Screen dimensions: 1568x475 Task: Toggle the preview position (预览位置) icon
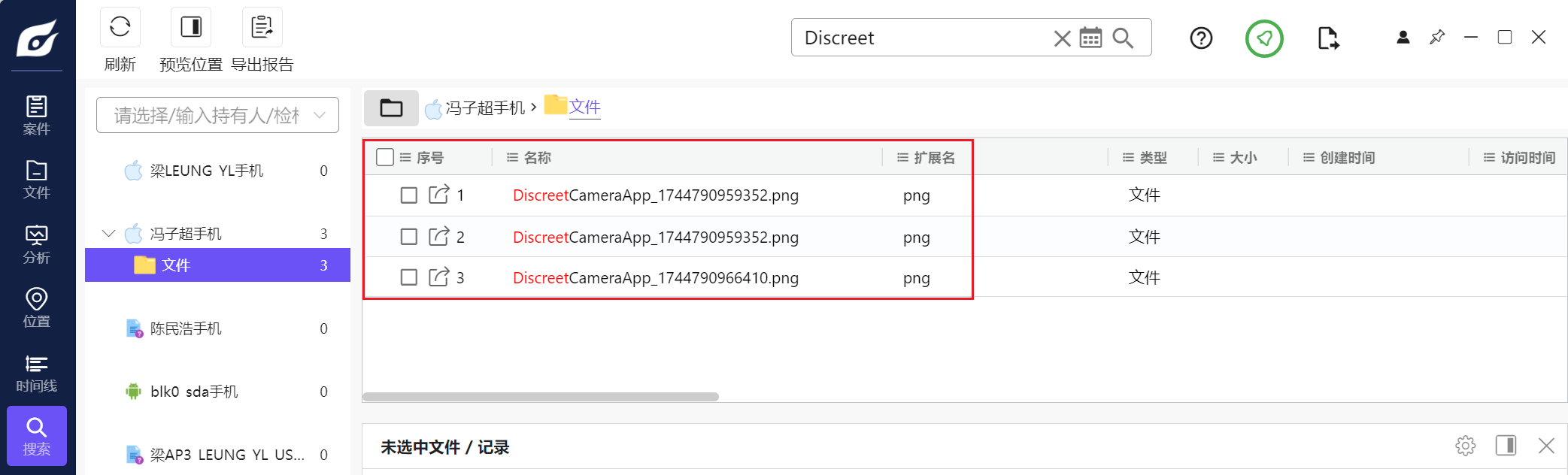click(x=191, y=28)
